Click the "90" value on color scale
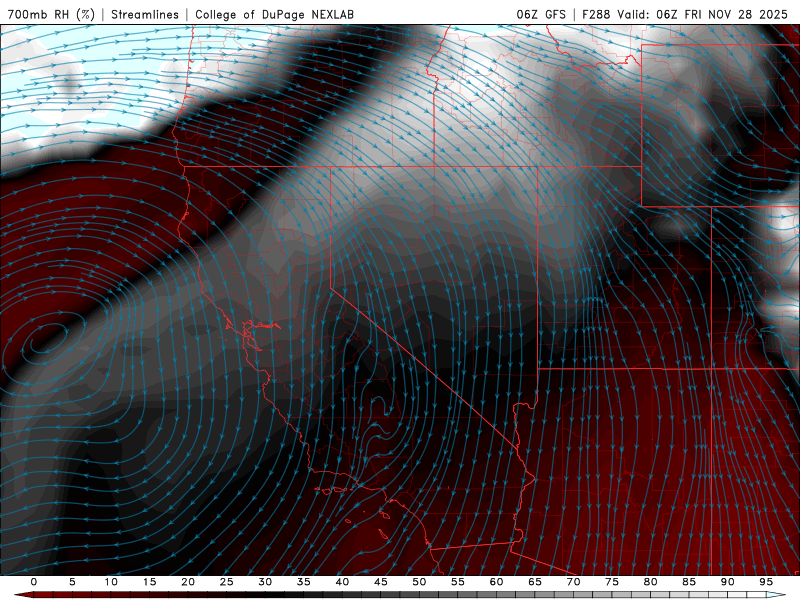The height and width of the screenshot is (600, 800). click(727, 582)
